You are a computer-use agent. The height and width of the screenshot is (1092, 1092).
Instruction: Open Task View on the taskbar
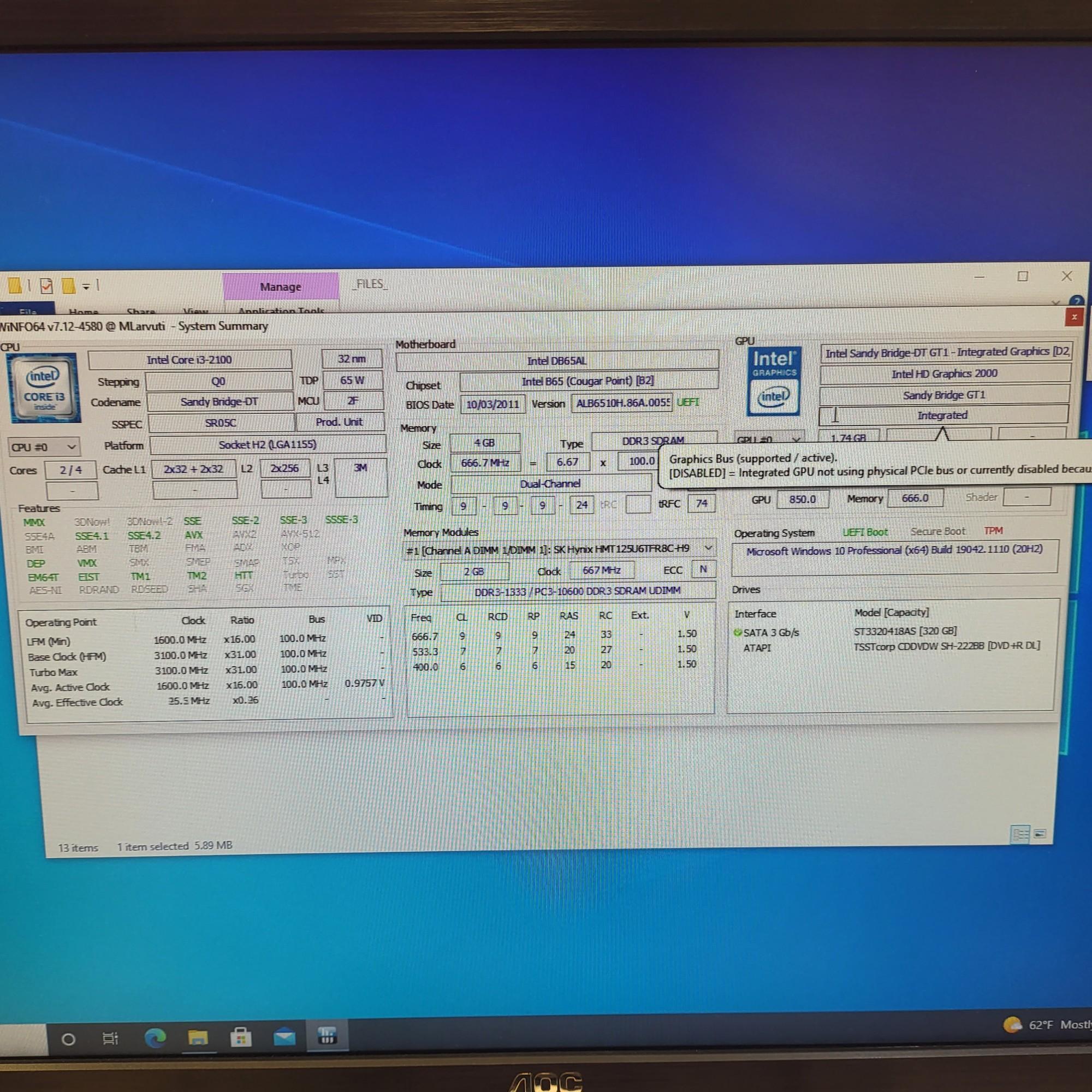(x=110, y=1038)
